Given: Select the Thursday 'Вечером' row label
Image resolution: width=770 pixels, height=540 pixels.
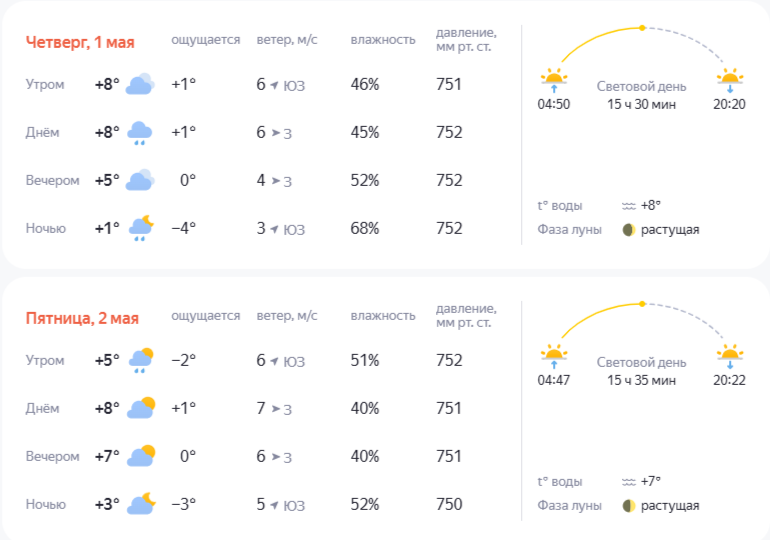Looking at the screenshot, I should coord(52,181).
